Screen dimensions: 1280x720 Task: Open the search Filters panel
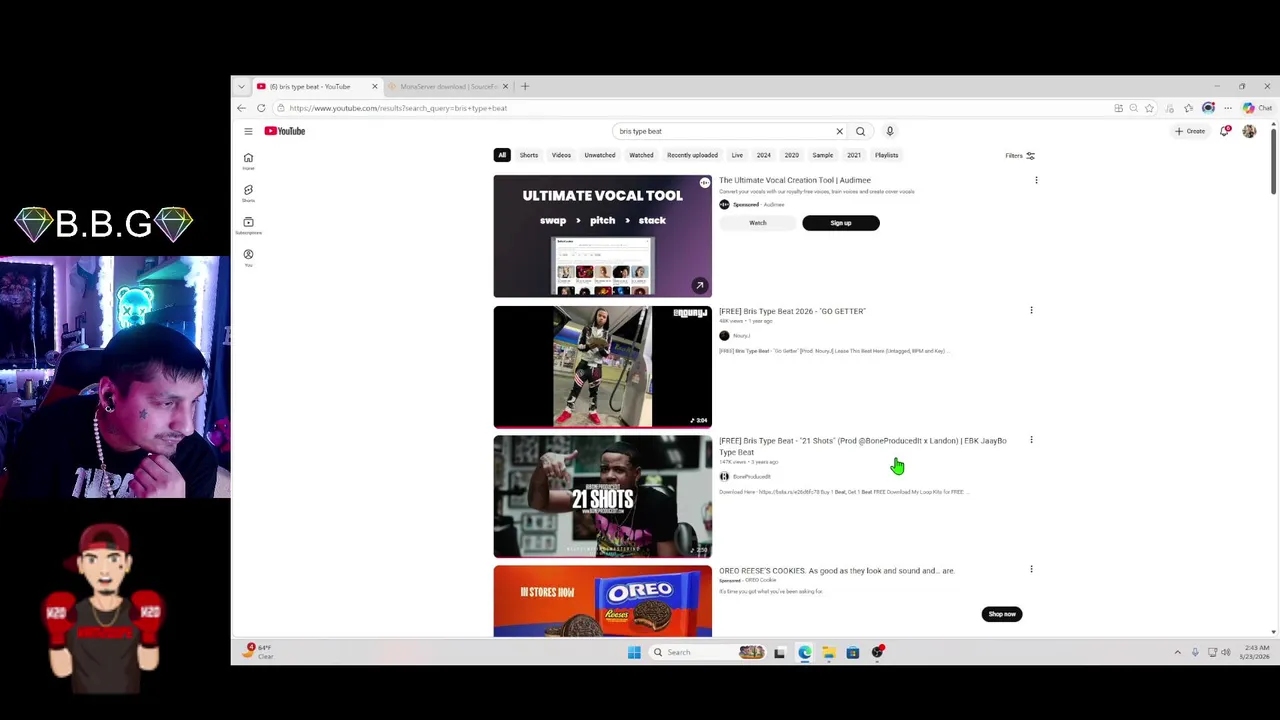tap(1020, 156)
